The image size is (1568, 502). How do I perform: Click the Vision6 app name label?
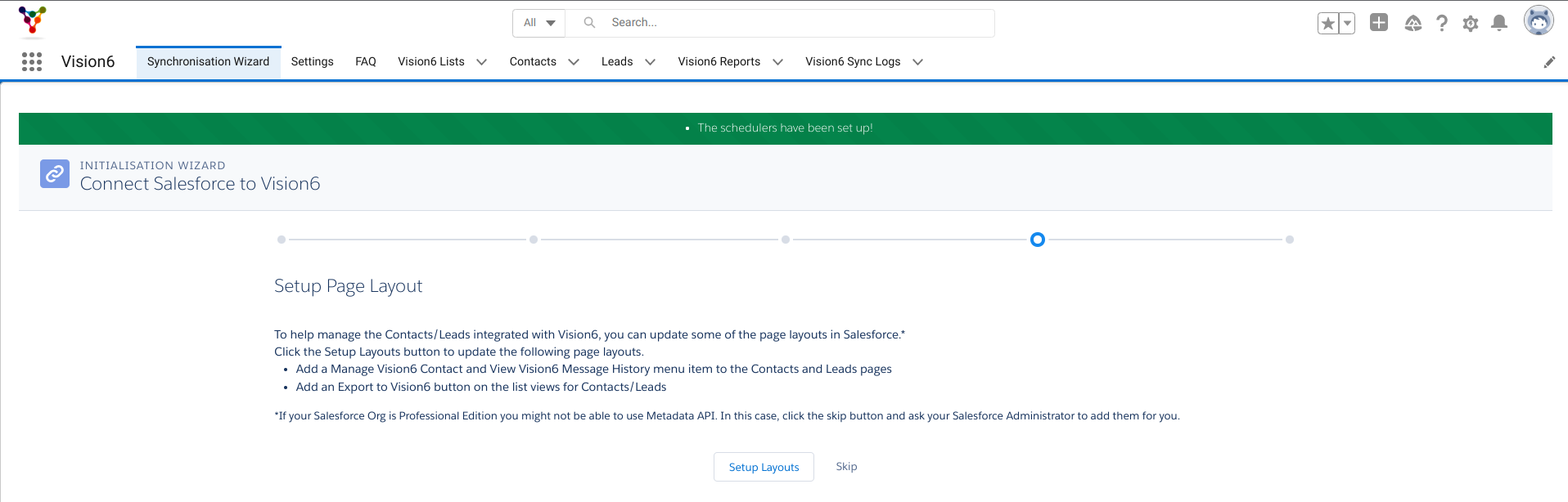pos(88,62)
